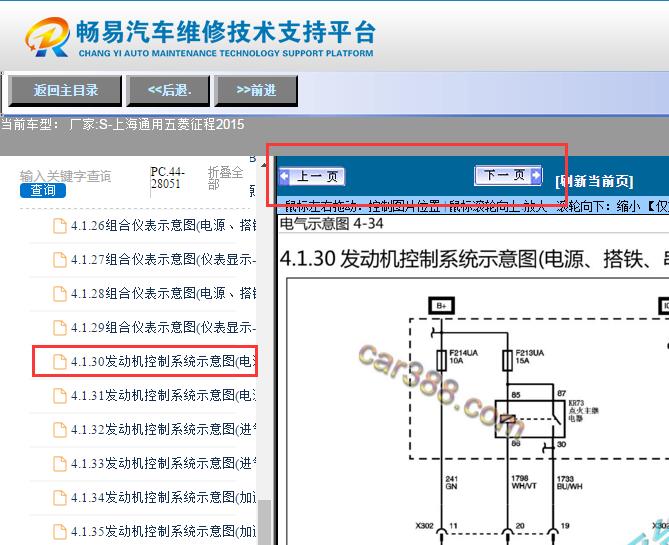
Task: Click document icon beside 4.1.35
Action: pyautogui.click(x=60, y=532)
